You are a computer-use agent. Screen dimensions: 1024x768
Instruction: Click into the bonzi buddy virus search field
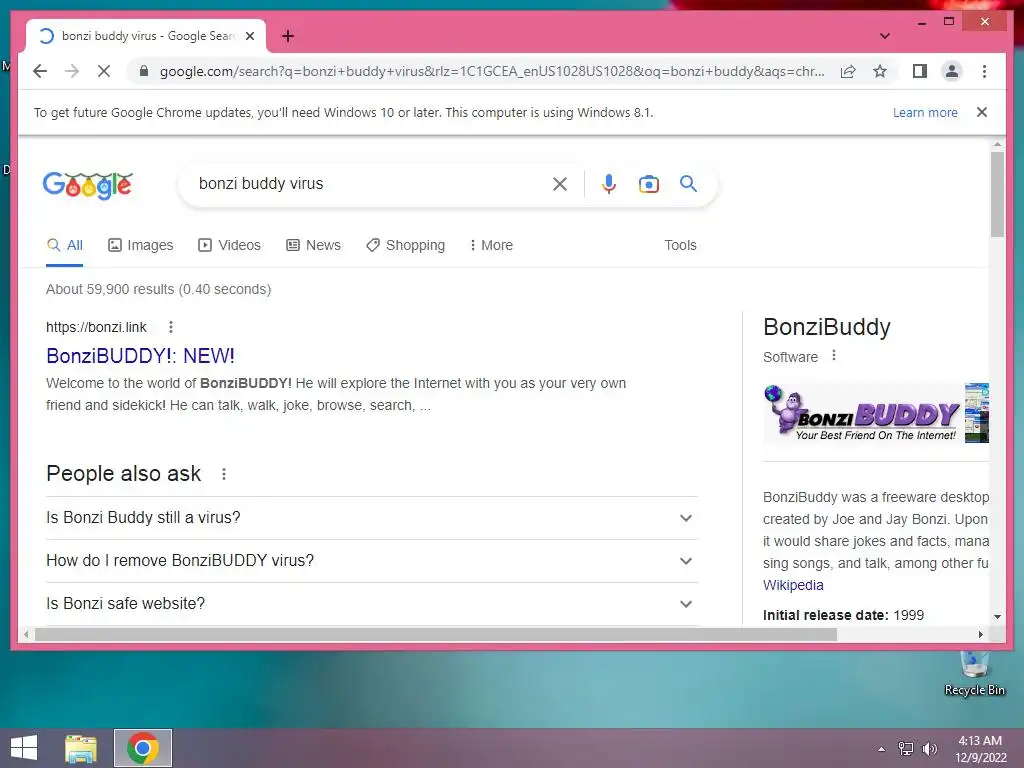click(369, 184)
